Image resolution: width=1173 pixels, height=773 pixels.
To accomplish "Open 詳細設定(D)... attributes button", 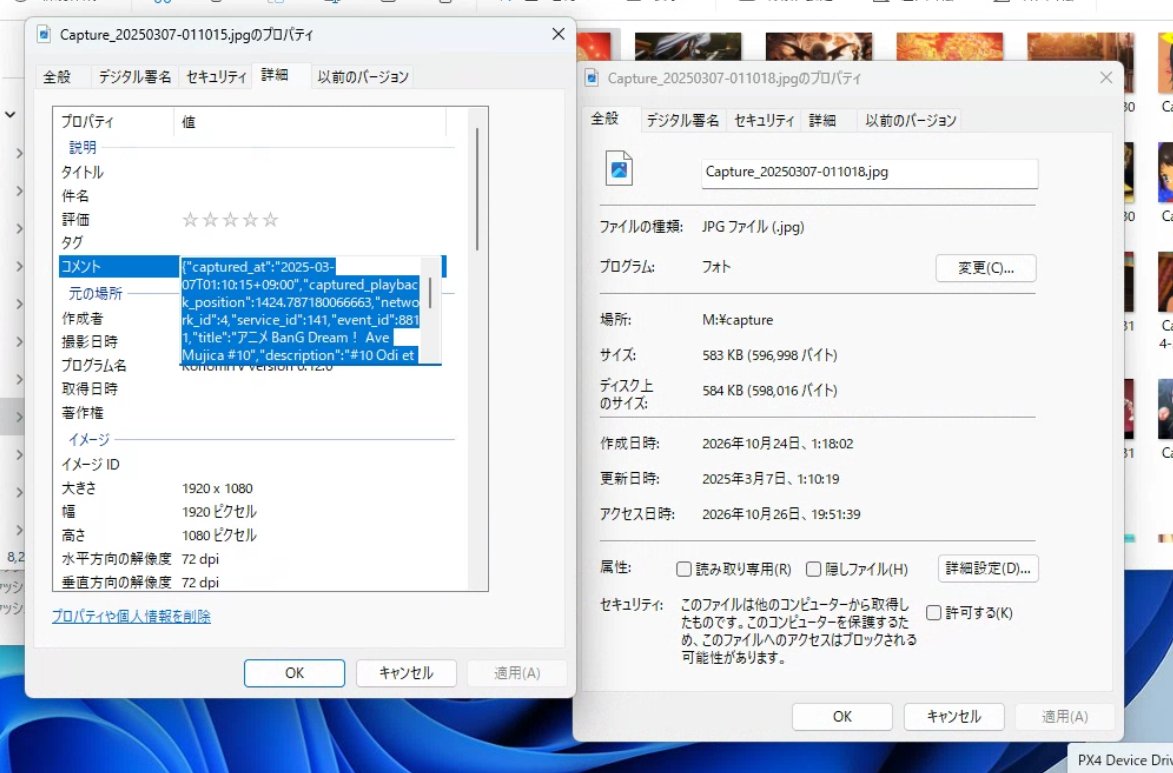I will pos(987,569).
